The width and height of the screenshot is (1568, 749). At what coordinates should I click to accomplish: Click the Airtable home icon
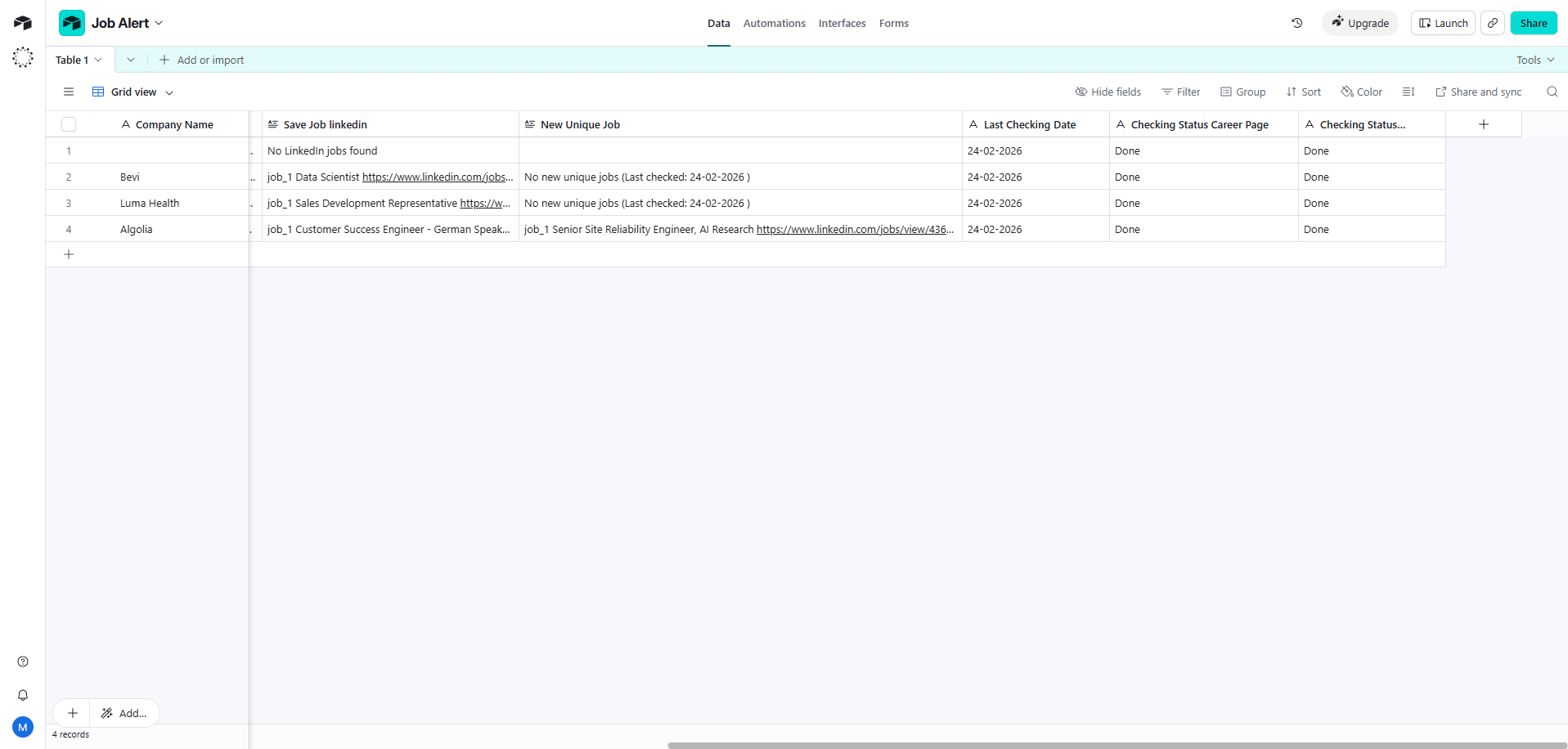point(22,23)
